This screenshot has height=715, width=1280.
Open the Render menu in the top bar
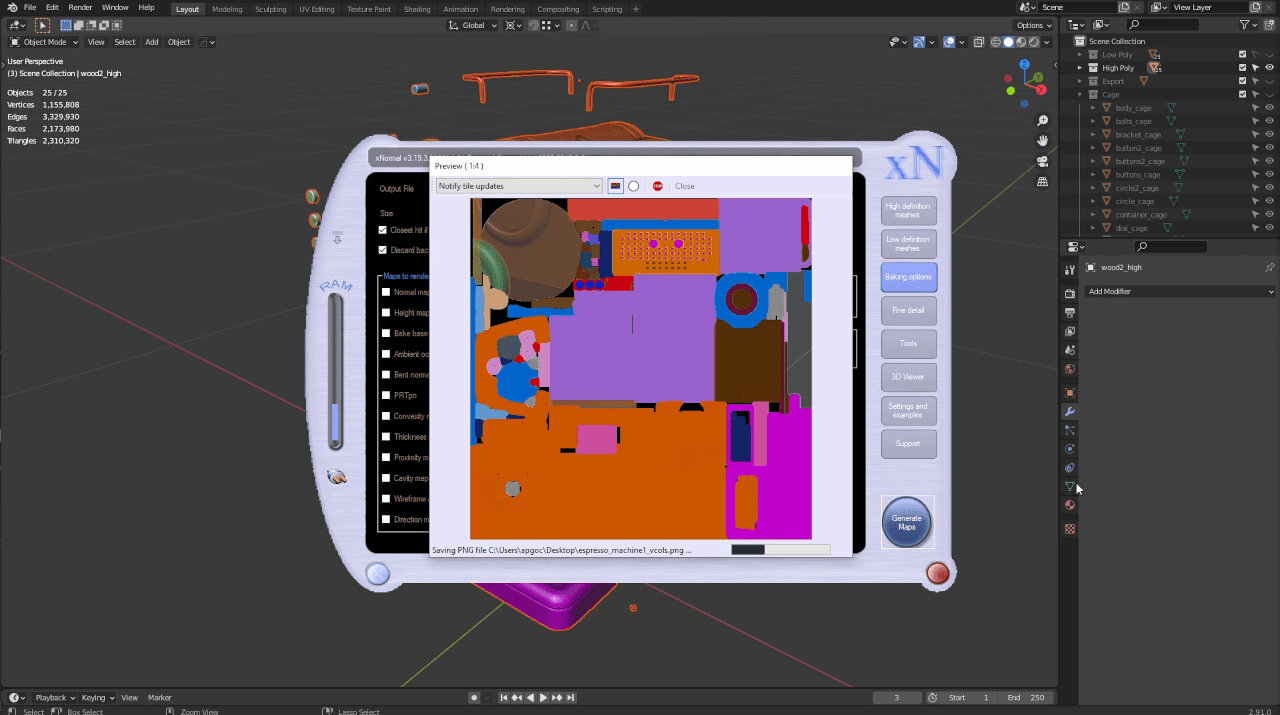[x=80, y=7]
